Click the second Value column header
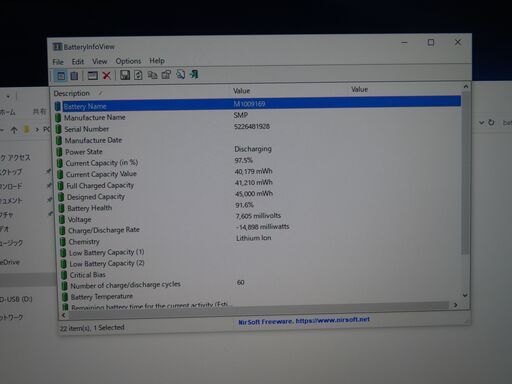This screenshot has width=512, height=384. pos(359,89)
